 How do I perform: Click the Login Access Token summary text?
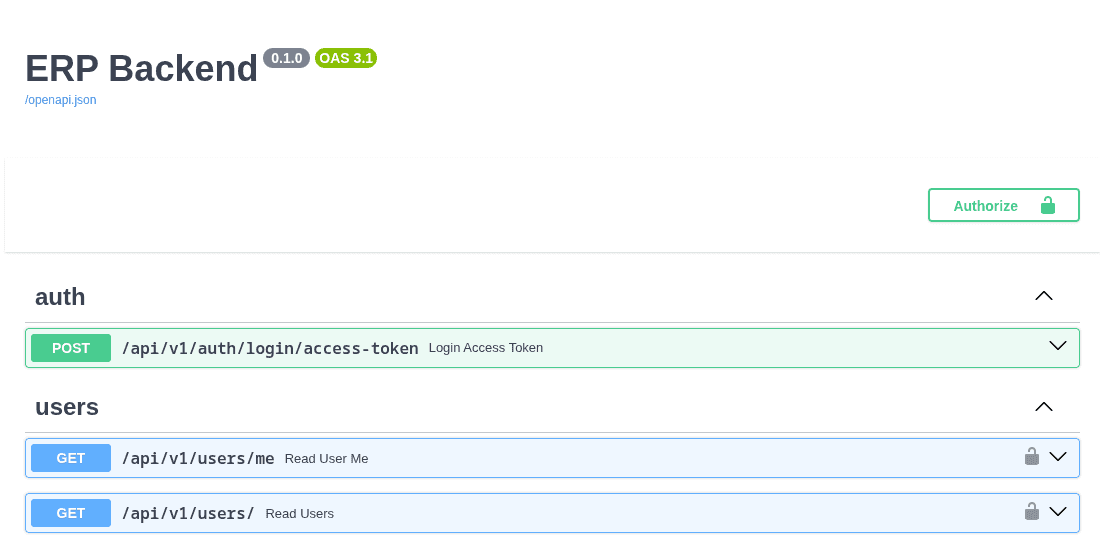[486, 348]
